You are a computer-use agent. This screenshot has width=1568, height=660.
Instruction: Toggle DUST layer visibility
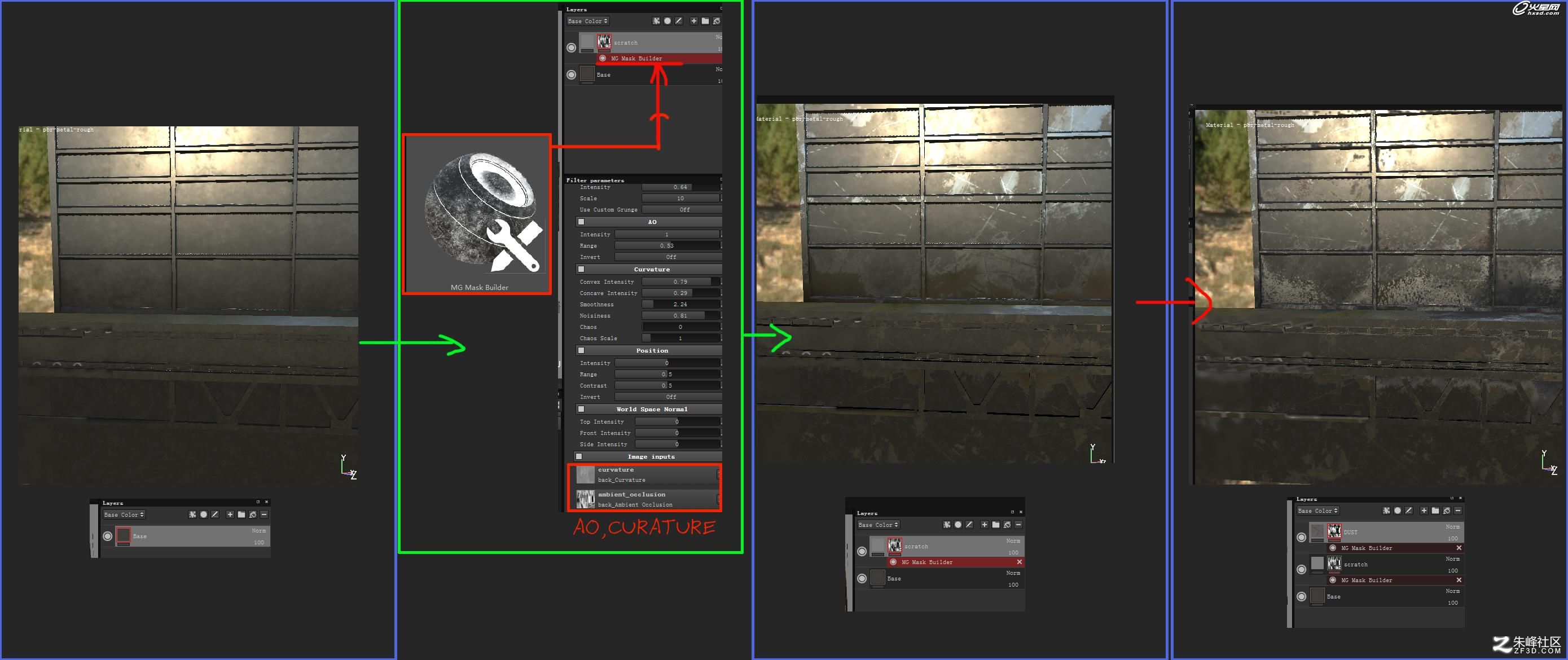(1301, 537)
